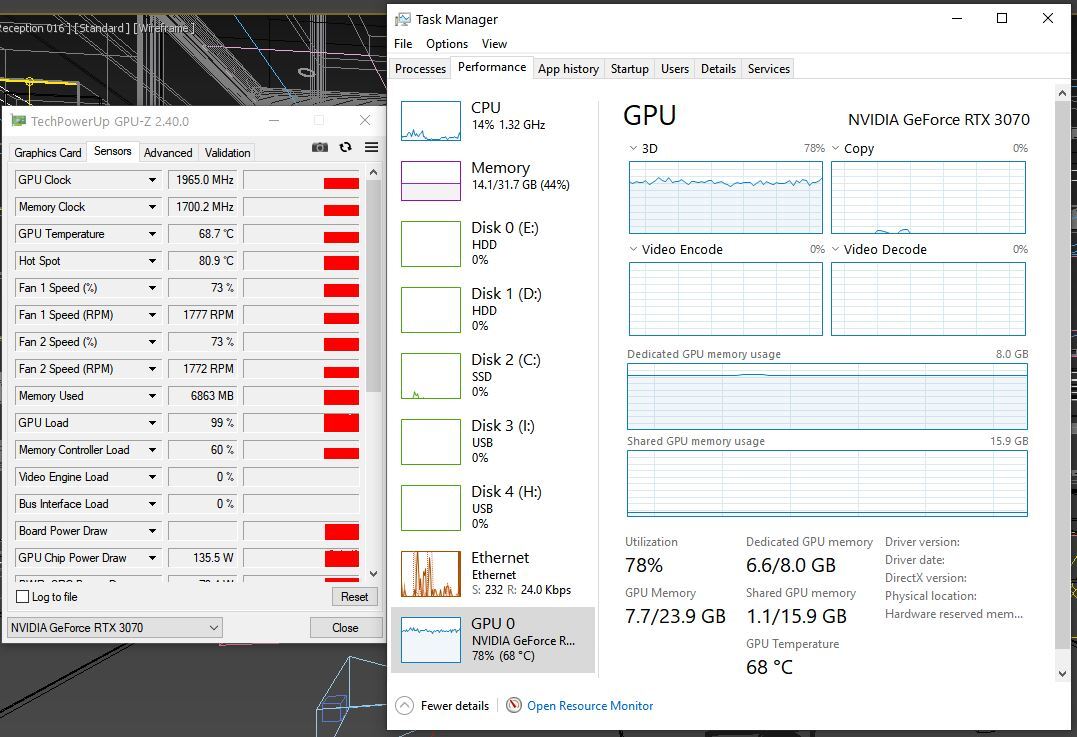
Task: Click the Memory Used value 6863 MB
Action: (203, 396)
